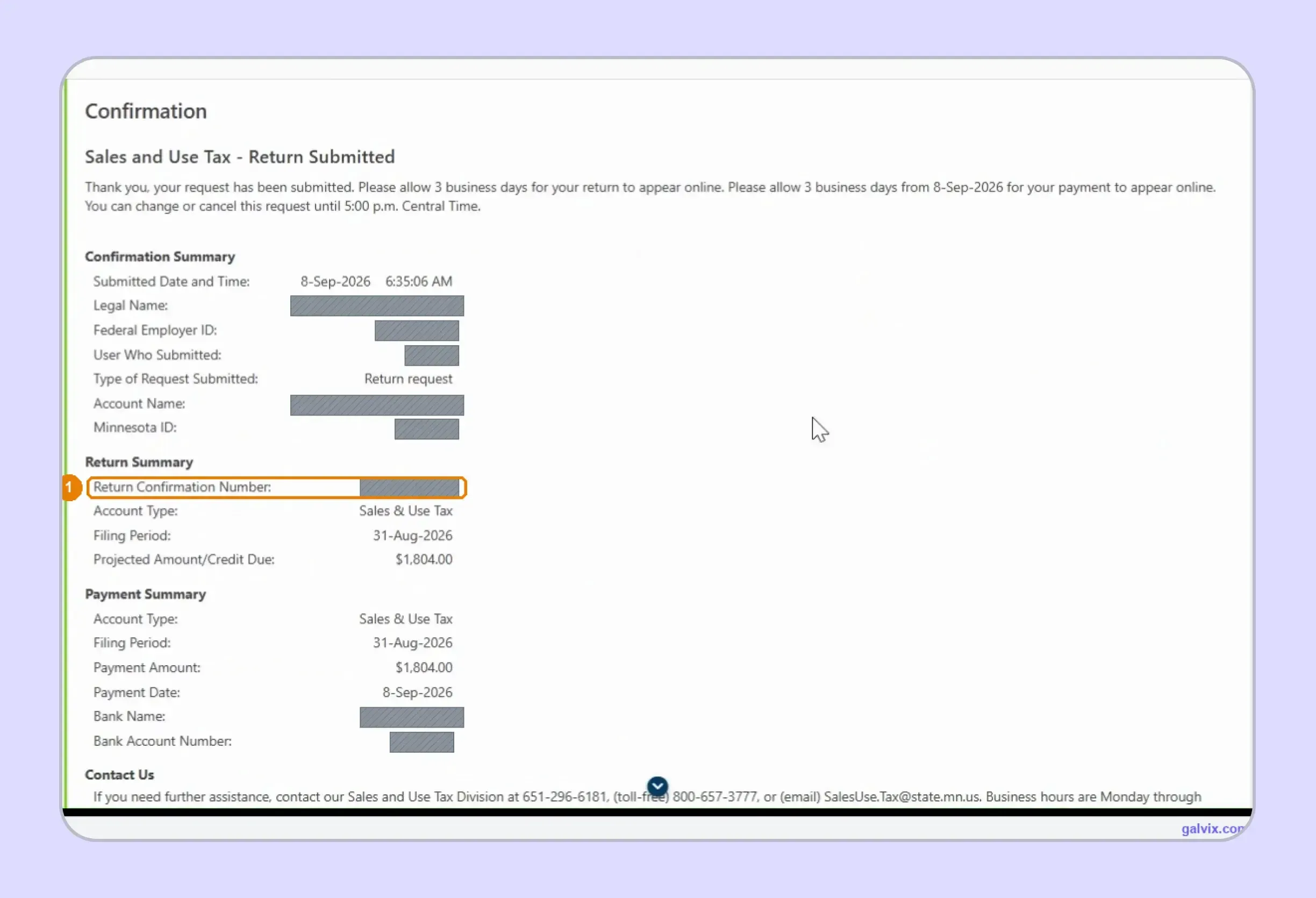Click the Payment Date value 8-Sep-2026

418,693
